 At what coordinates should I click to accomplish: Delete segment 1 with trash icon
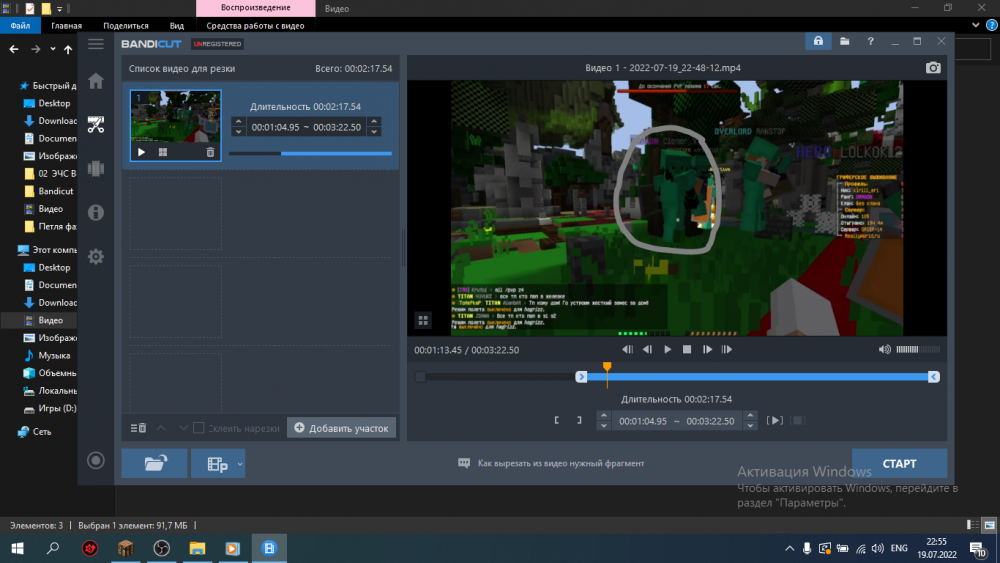click(x=210, y=152)
